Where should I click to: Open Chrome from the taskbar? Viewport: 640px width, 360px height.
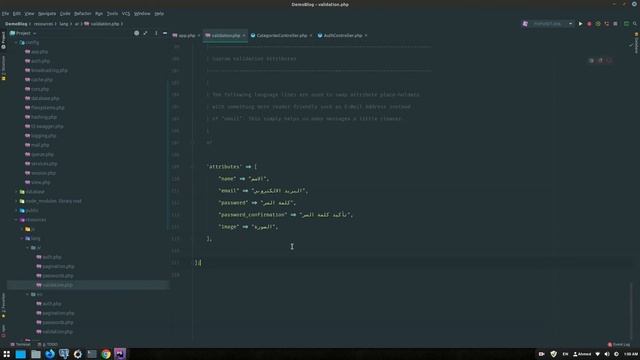[106, 354]
